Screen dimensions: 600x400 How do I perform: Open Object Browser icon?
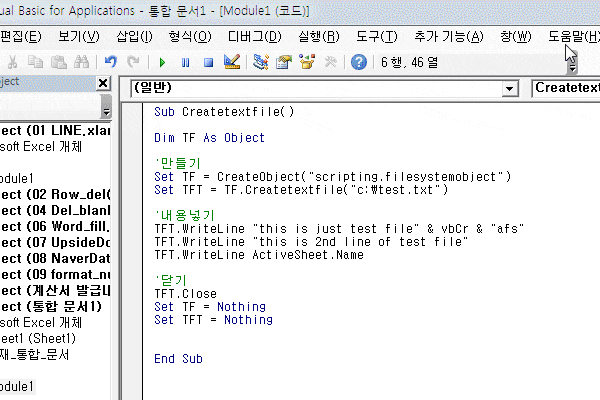pyautogui.click(x=307, y=62)
